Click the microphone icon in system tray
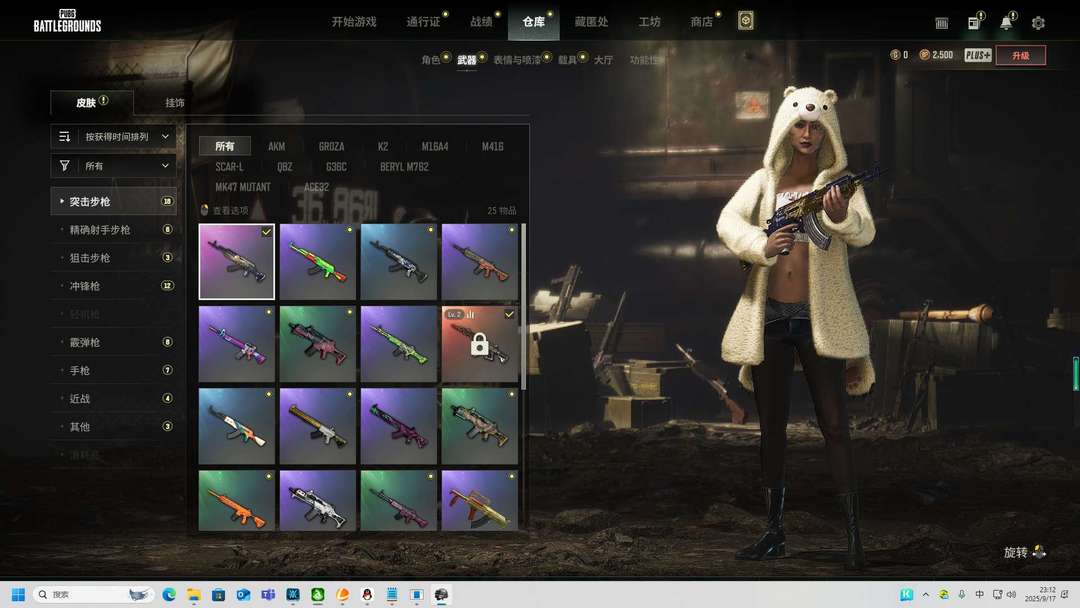Screen dimensions: 1080x608 tap(962, 594)
